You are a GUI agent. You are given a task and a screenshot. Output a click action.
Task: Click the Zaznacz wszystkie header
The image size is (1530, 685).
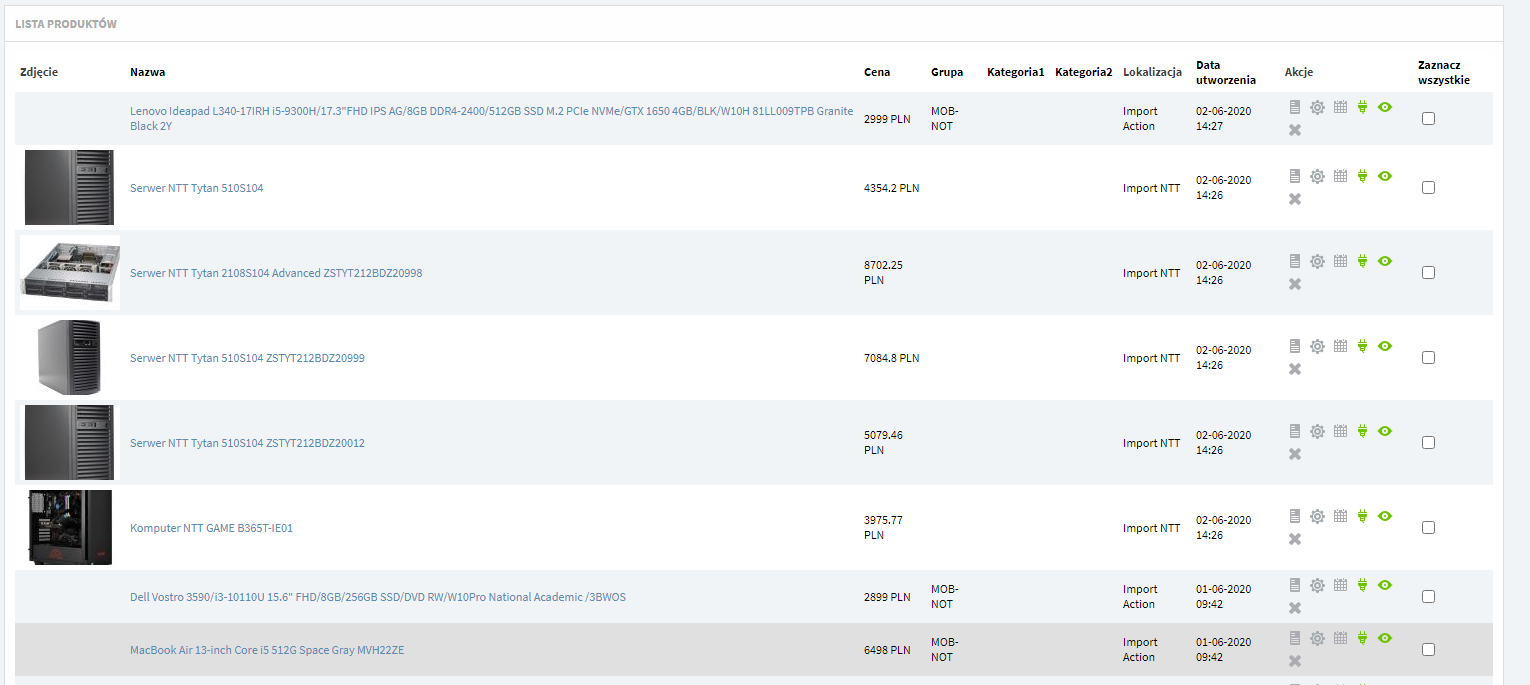1444,72
